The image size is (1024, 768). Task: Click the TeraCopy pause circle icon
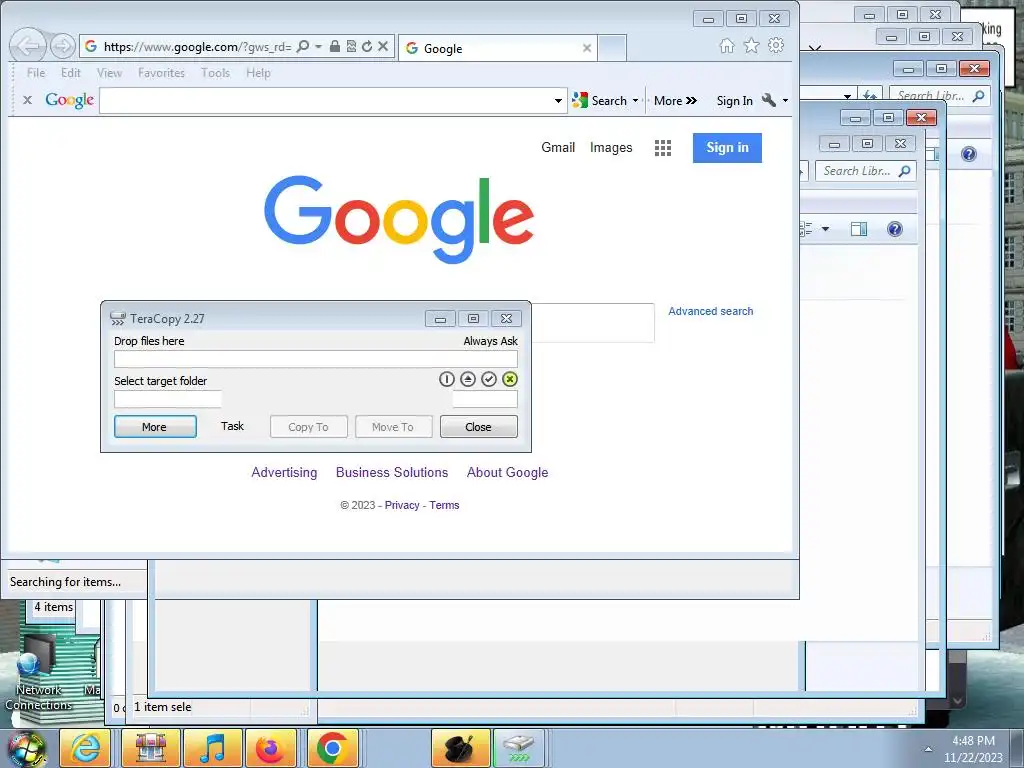point(447,379)
